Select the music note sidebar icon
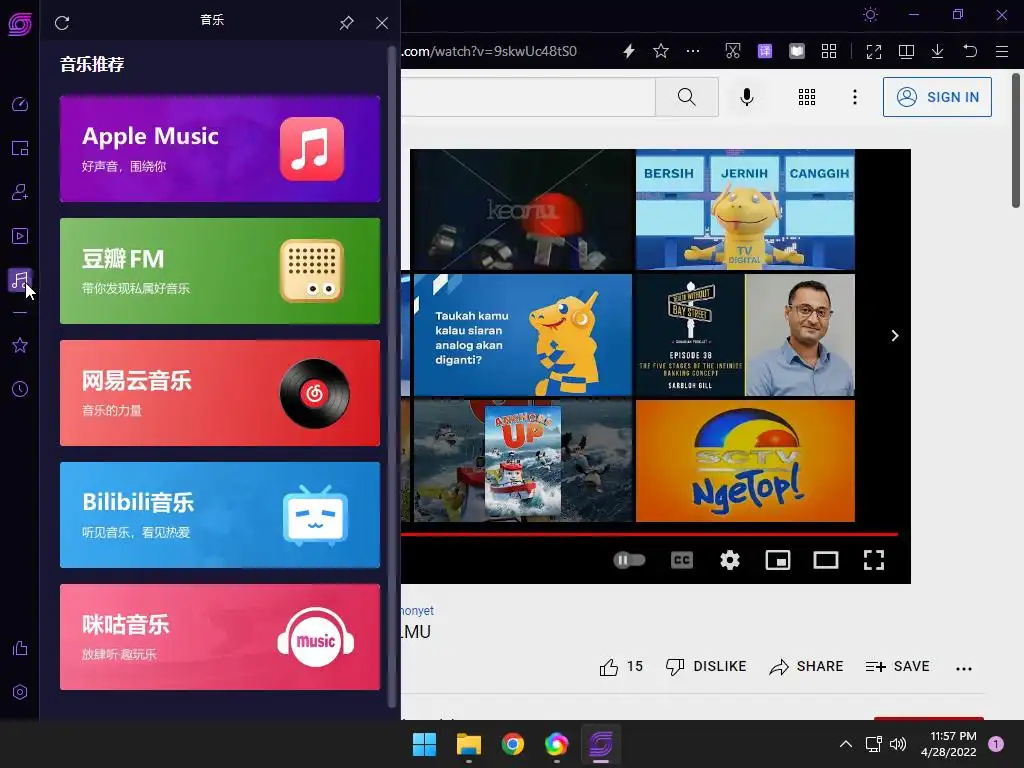Viewport: 1024px width, 768px height. click(20, 280)
